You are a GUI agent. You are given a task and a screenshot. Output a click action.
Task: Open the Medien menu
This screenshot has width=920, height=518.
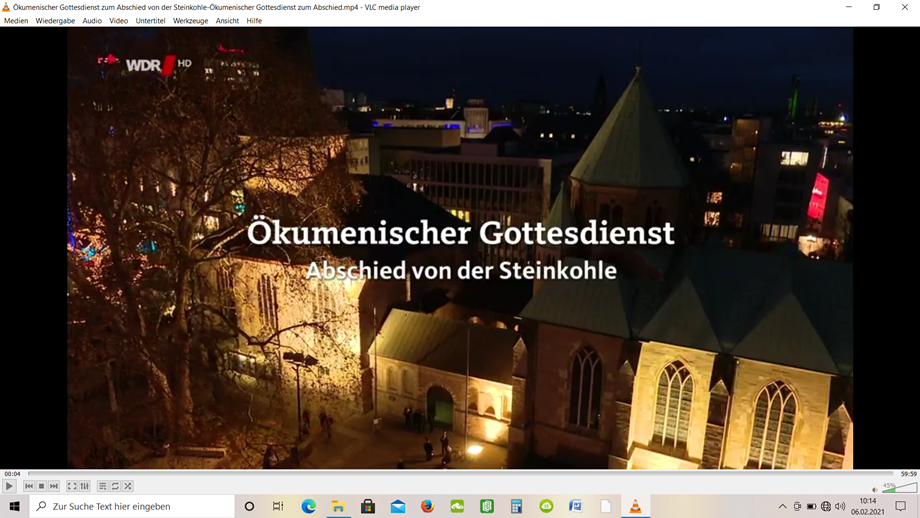[16, 21]
